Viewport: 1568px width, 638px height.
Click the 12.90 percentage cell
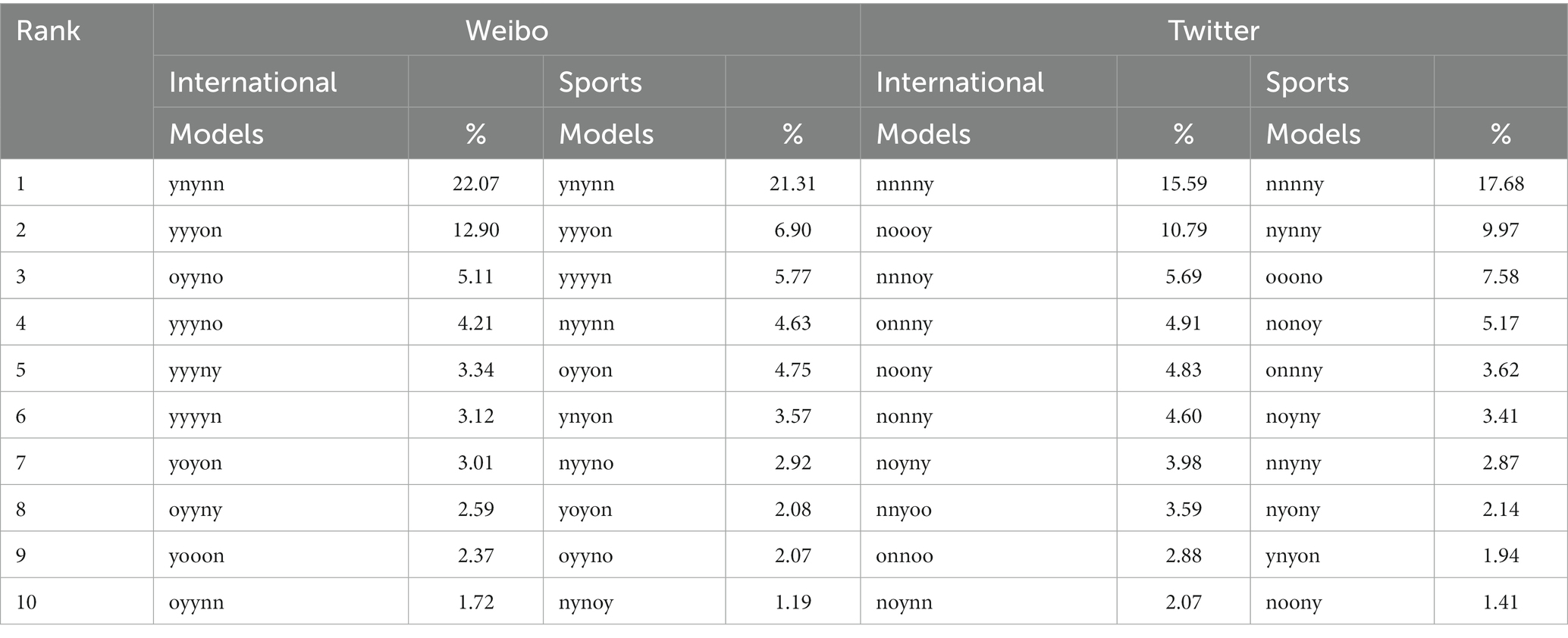click(475, 229)
